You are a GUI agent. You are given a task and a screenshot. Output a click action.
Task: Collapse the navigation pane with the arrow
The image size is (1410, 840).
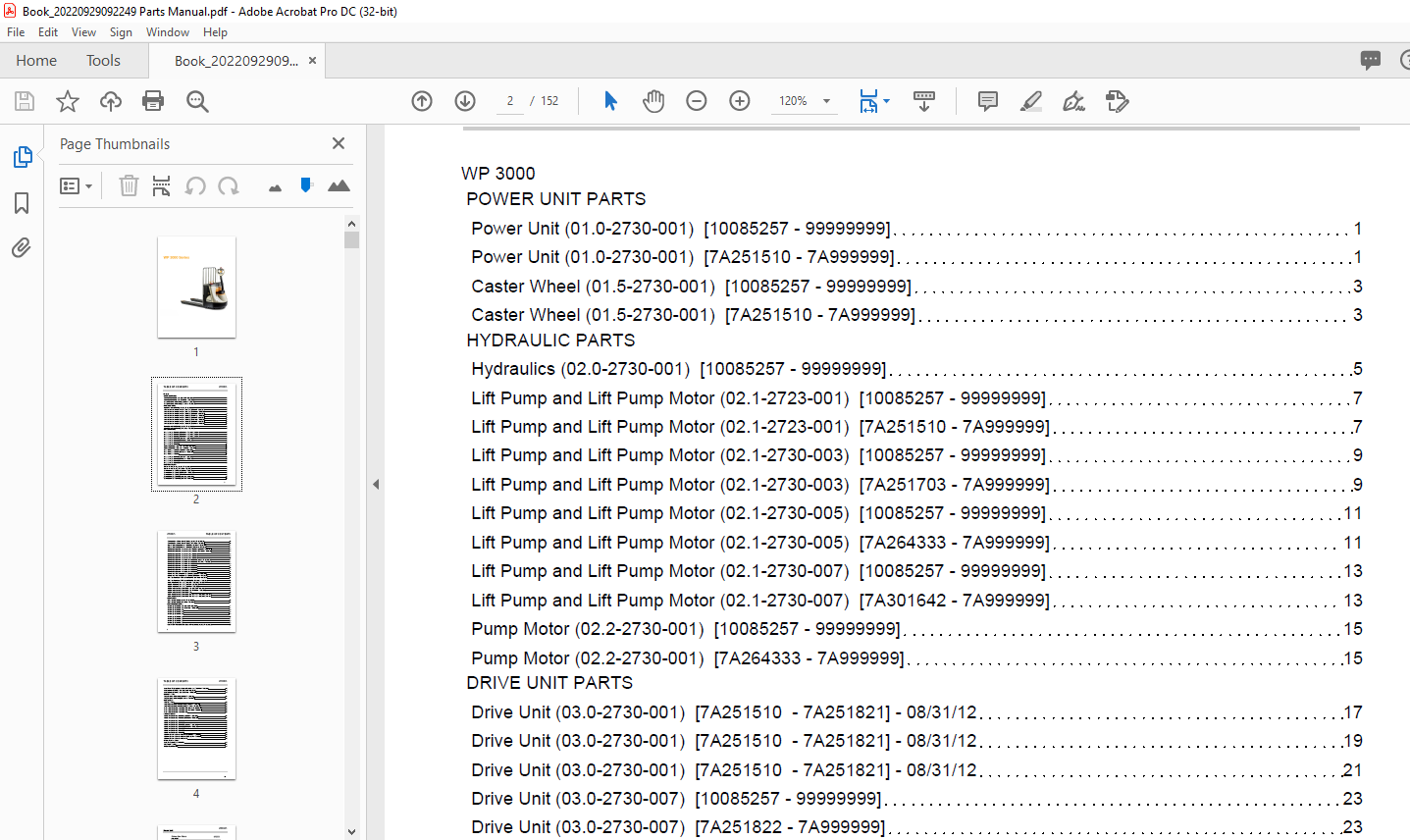376,484
